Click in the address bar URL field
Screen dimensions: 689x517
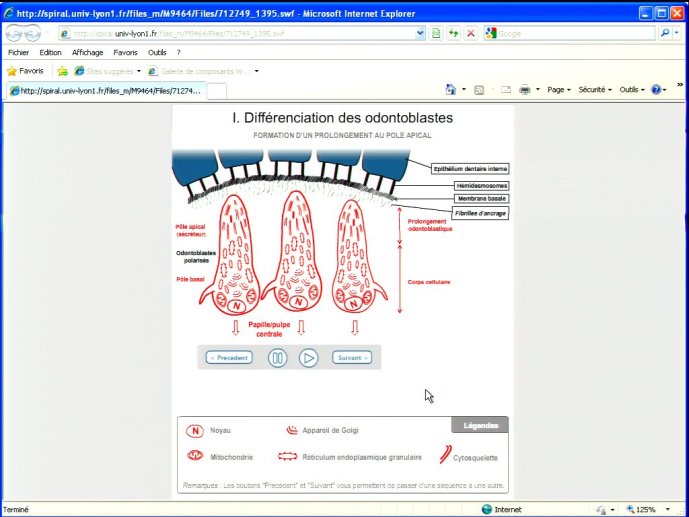[x=237, y=33]
